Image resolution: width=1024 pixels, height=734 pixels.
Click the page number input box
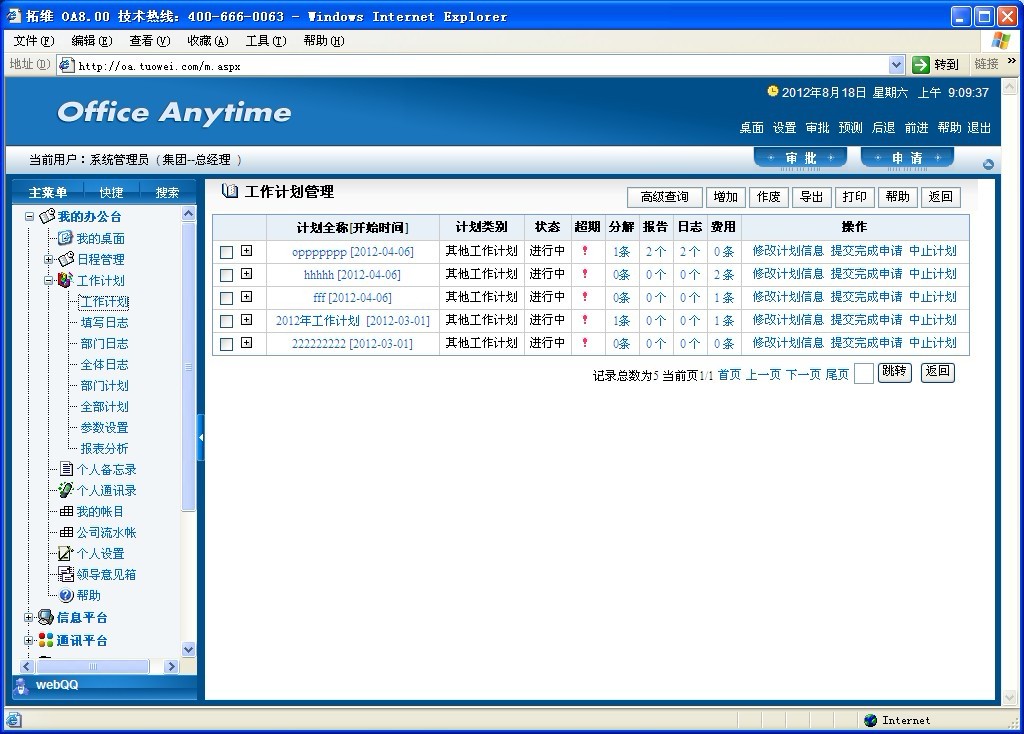click(863, 374)
